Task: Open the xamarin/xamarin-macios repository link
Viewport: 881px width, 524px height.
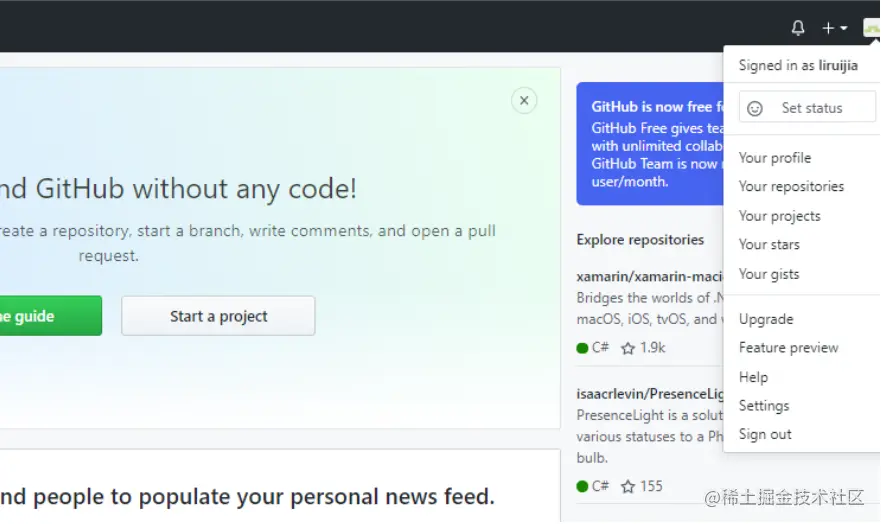Action: click(x=650, y=276)
